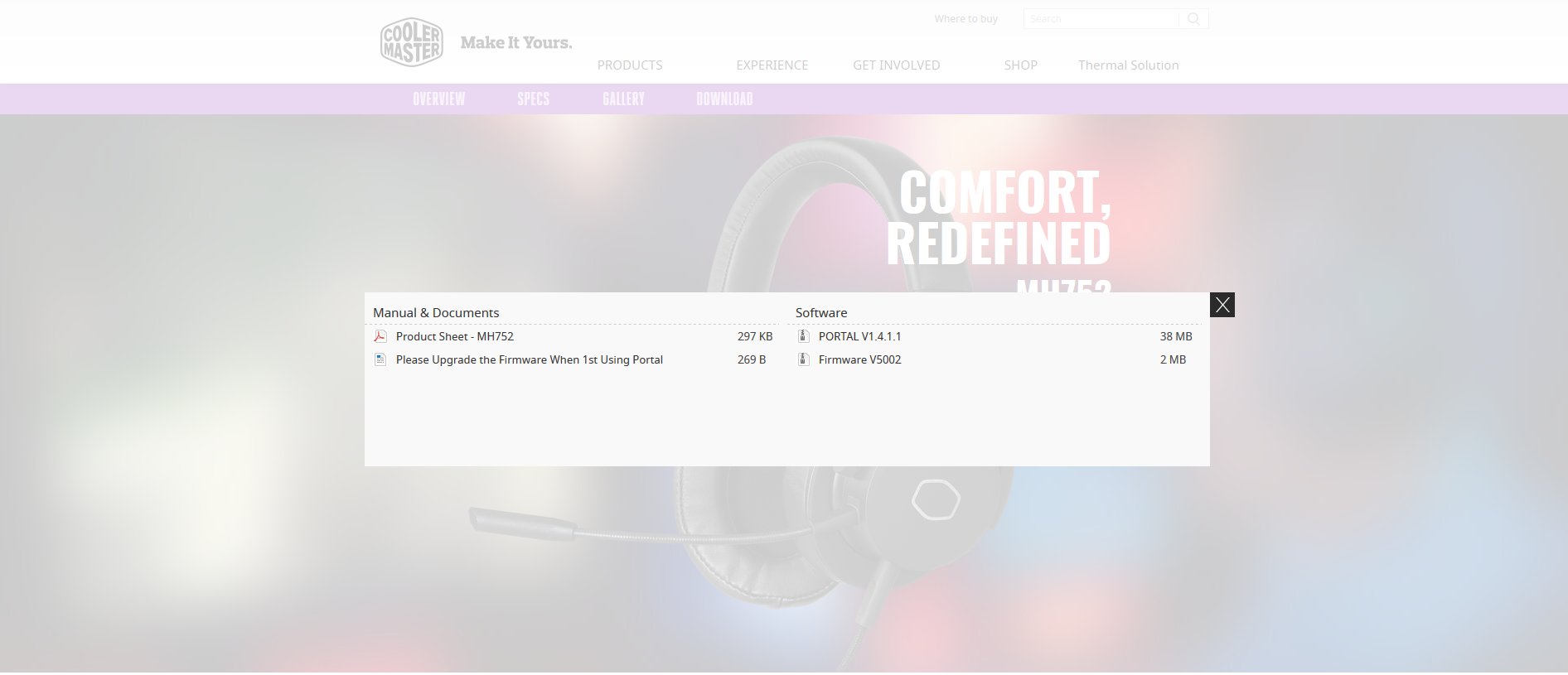
Task: Click the search magnifying glass icon
Action: pos(1193,19)
